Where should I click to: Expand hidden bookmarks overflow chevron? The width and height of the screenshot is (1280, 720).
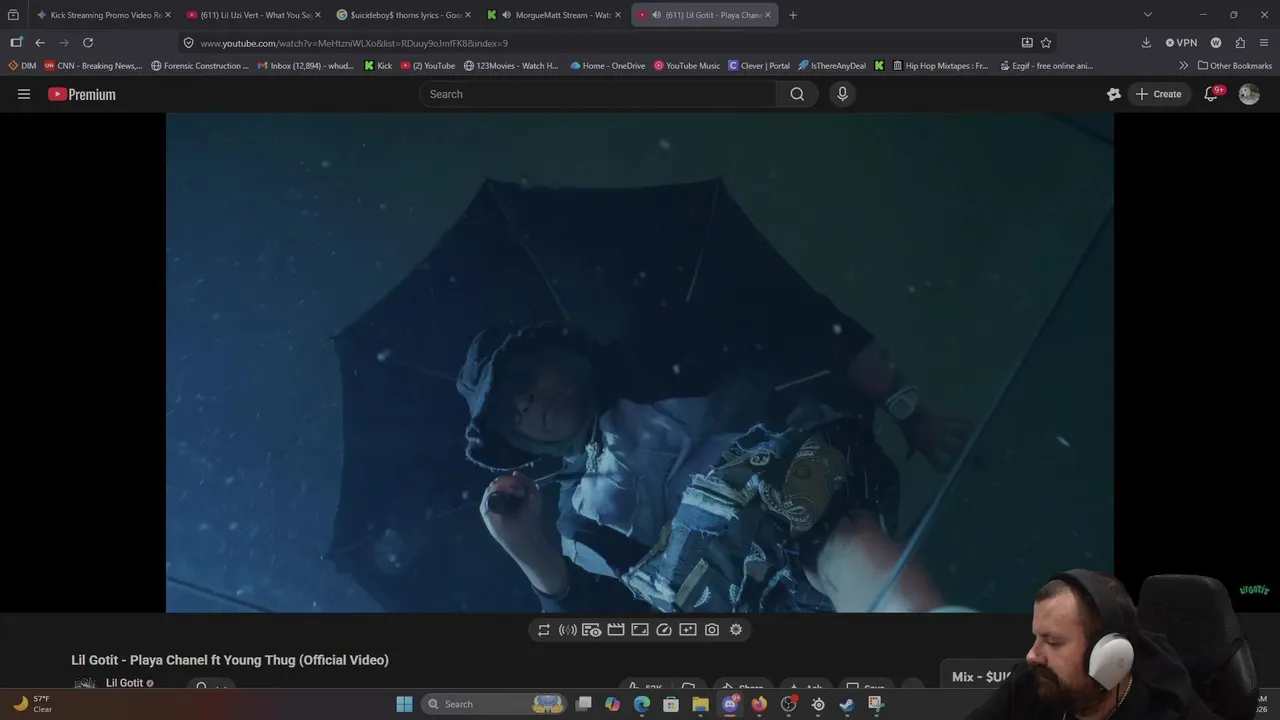coord(1184,66)
